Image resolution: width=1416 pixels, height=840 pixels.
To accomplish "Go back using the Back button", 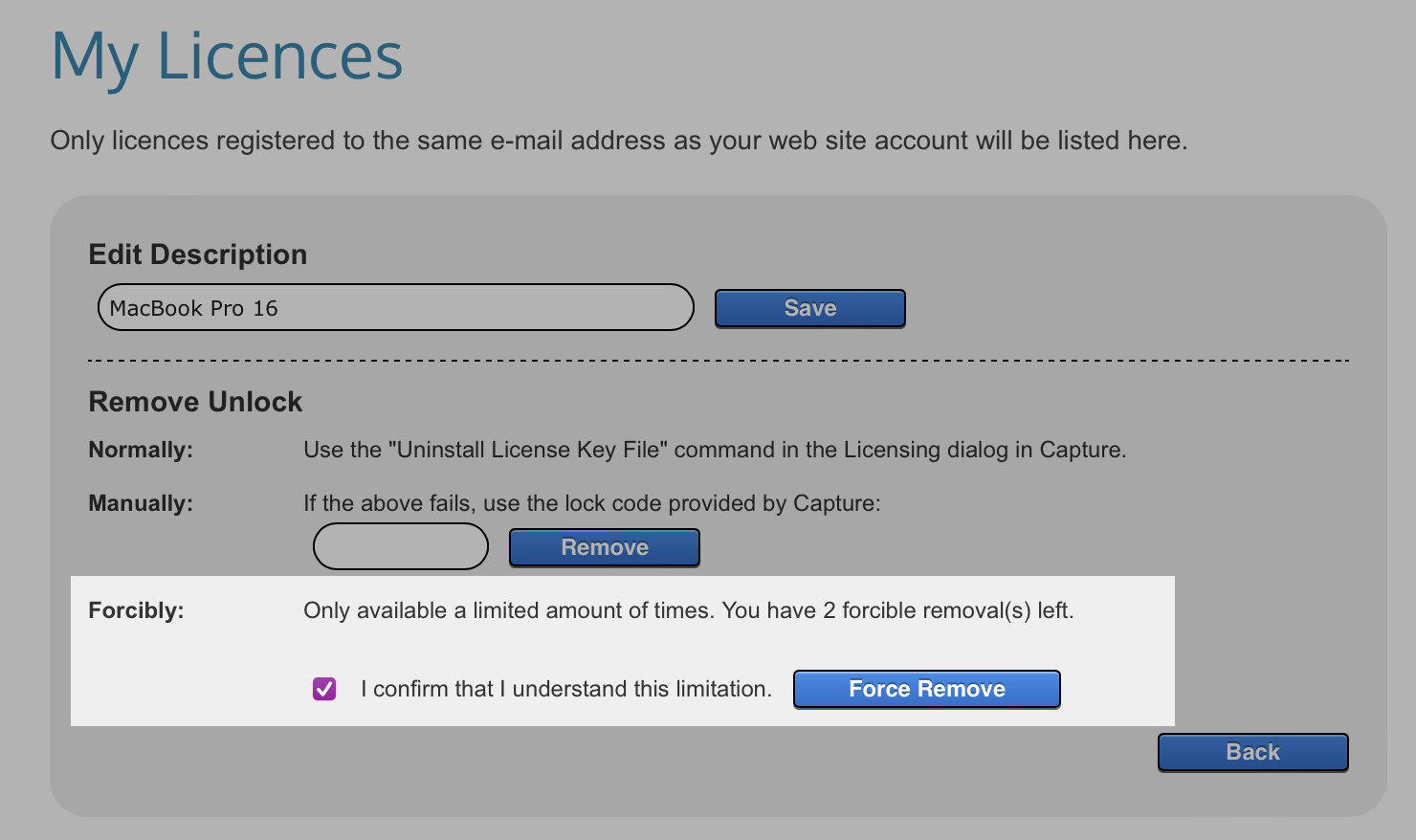I will 1252,752.
